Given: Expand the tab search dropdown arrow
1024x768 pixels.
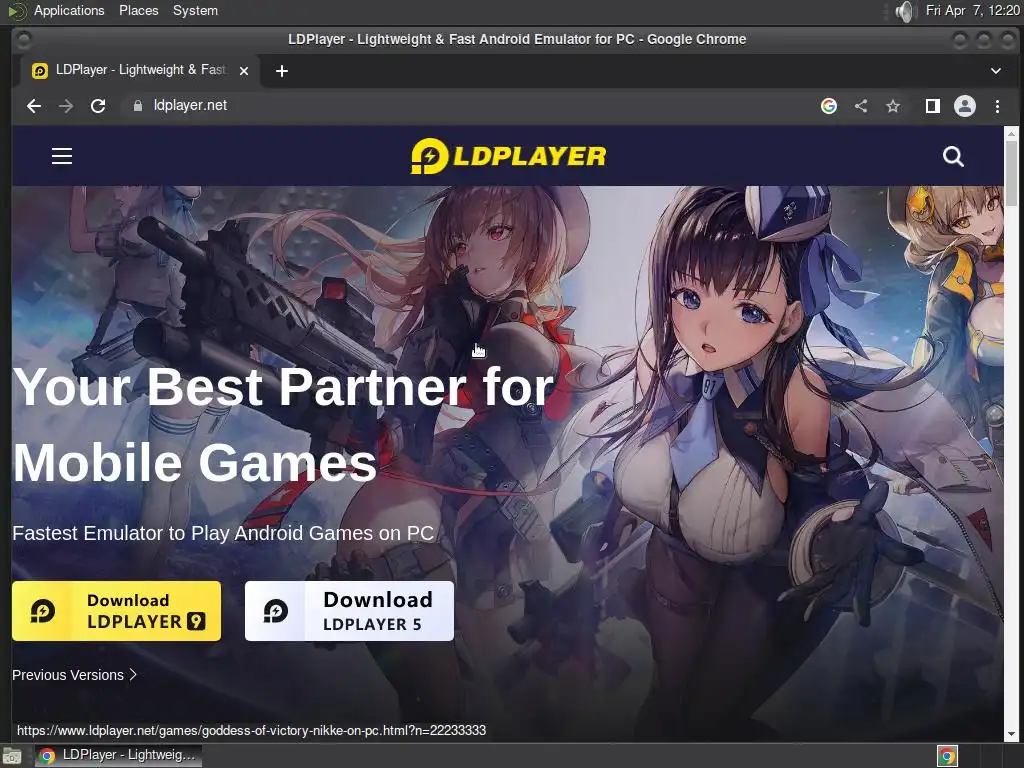Looking at the screenshot, I should (996, 71).
